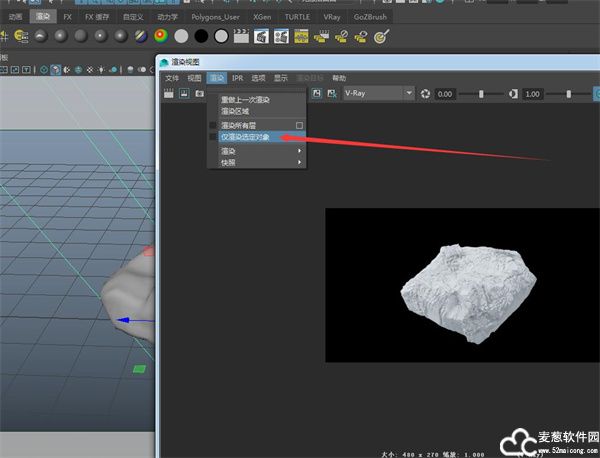Screen dimensions: 600x458
Task: Click the rainbow ramp shader shelf icon
Action: click(x=160, y=36)
